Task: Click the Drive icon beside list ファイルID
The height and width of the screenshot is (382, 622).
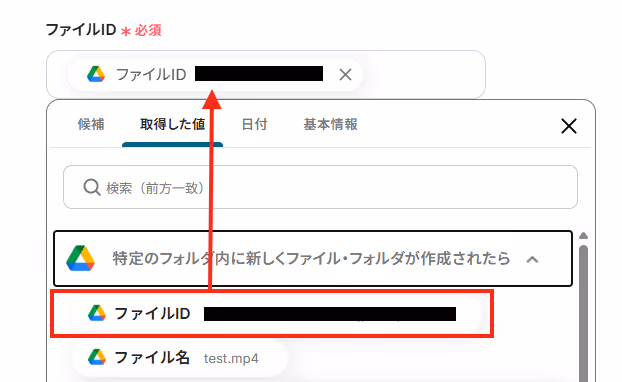Action: (97, 313)
